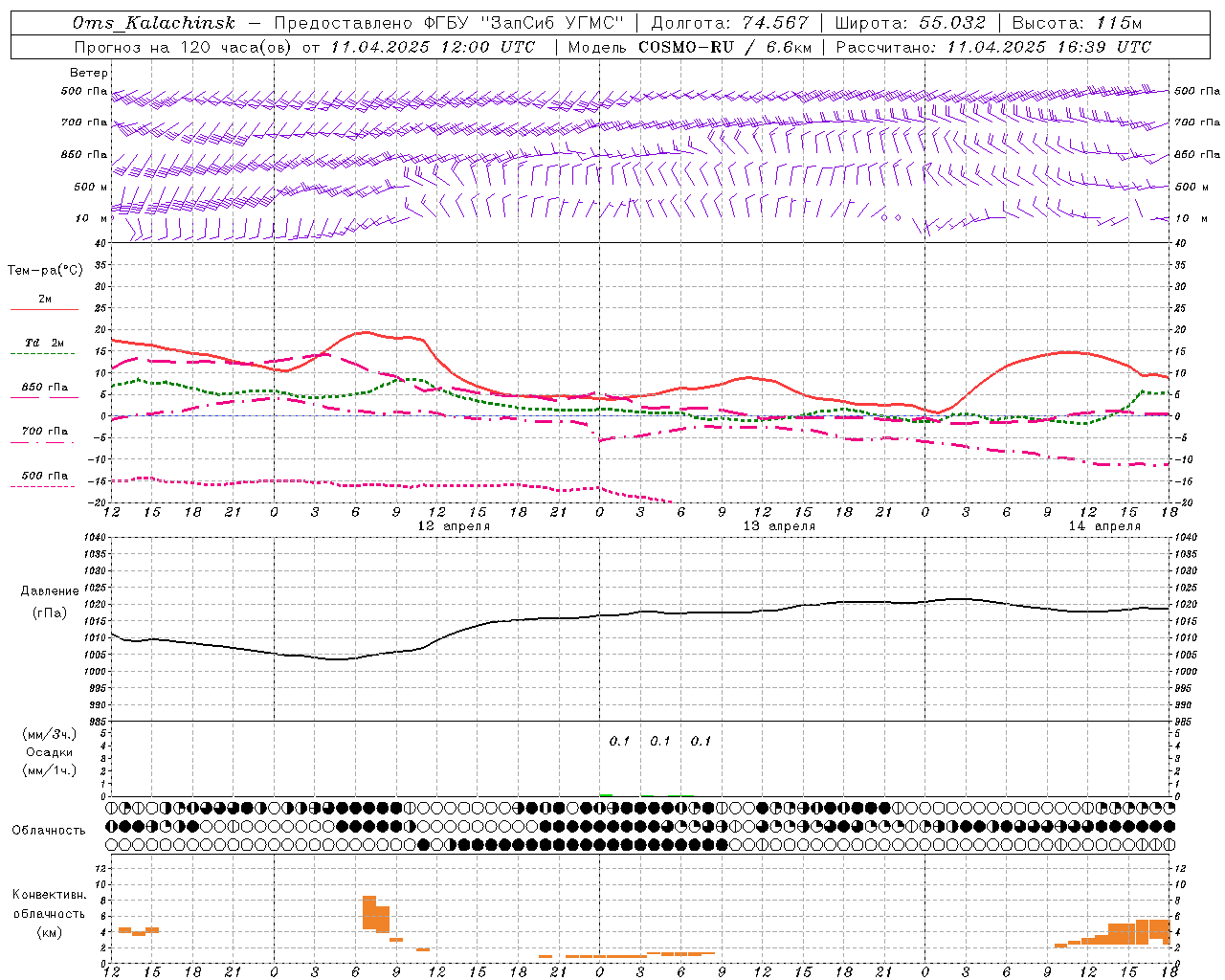Click the Ветер panel label
Image resolution: width=1225 pixels, height=980 pixels.
click(89, 73)
